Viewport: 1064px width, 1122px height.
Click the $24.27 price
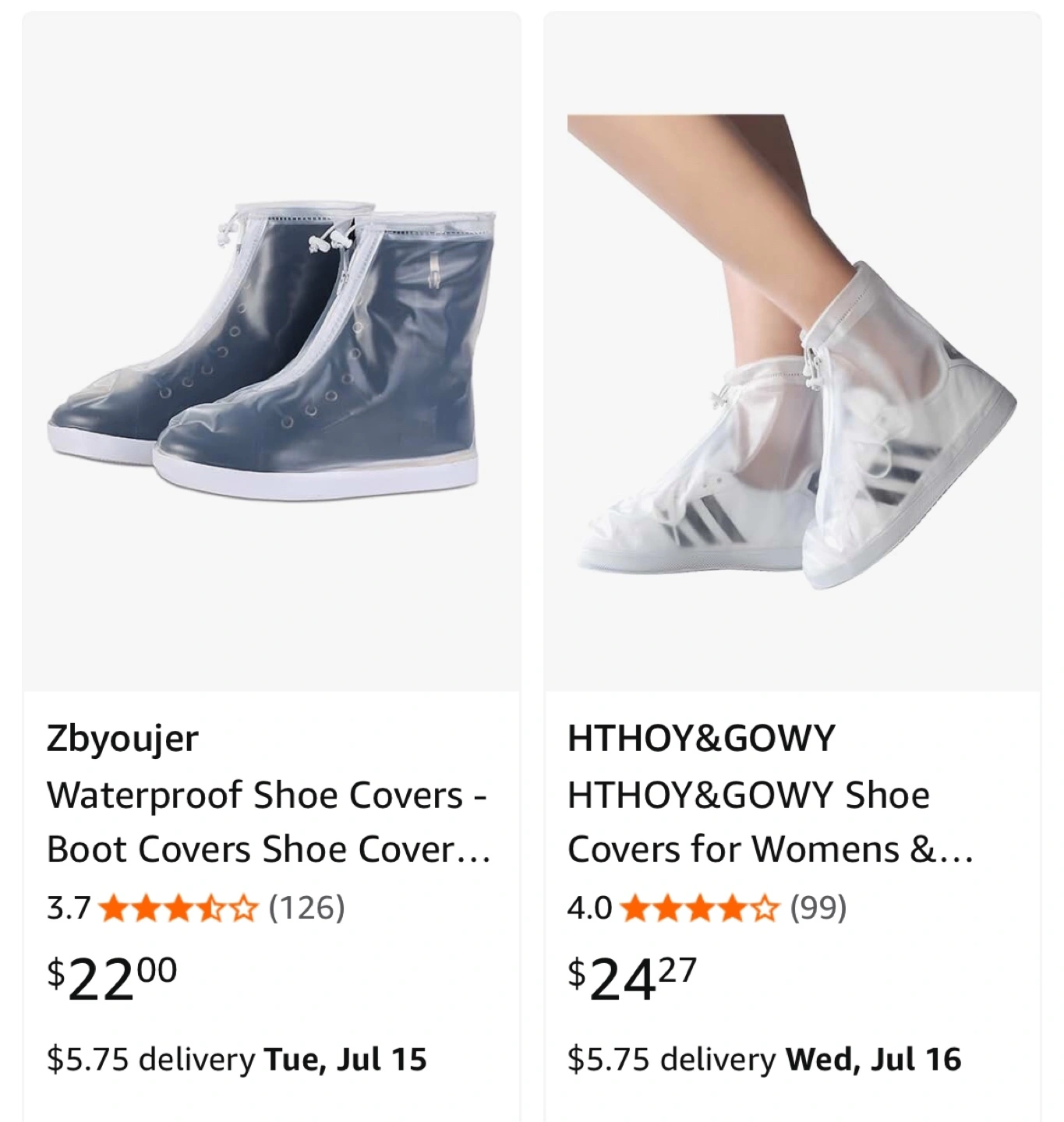coord(632,979)
